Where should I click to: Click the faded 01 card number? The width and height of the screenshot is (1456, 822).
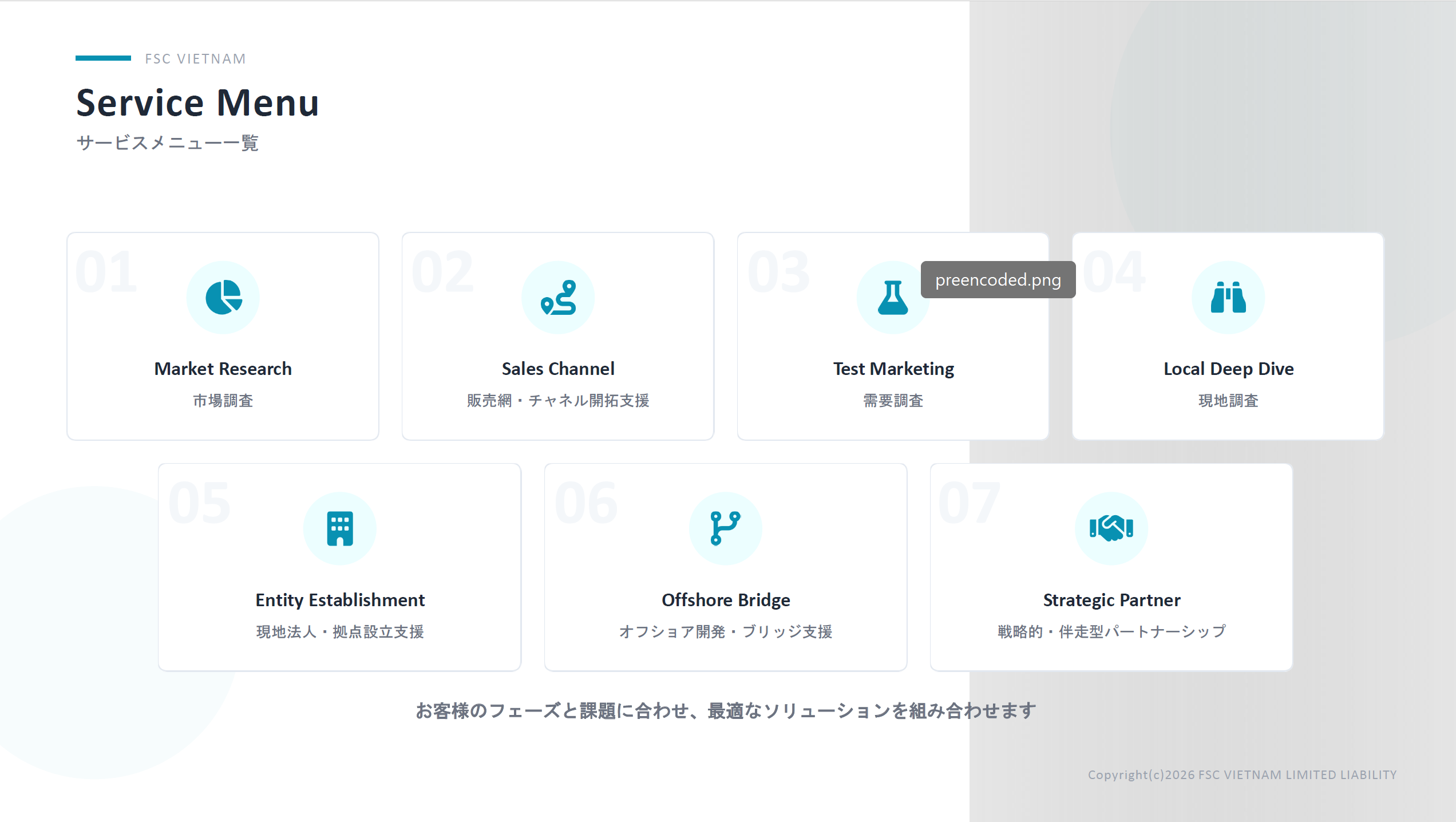tap(106, 272)
